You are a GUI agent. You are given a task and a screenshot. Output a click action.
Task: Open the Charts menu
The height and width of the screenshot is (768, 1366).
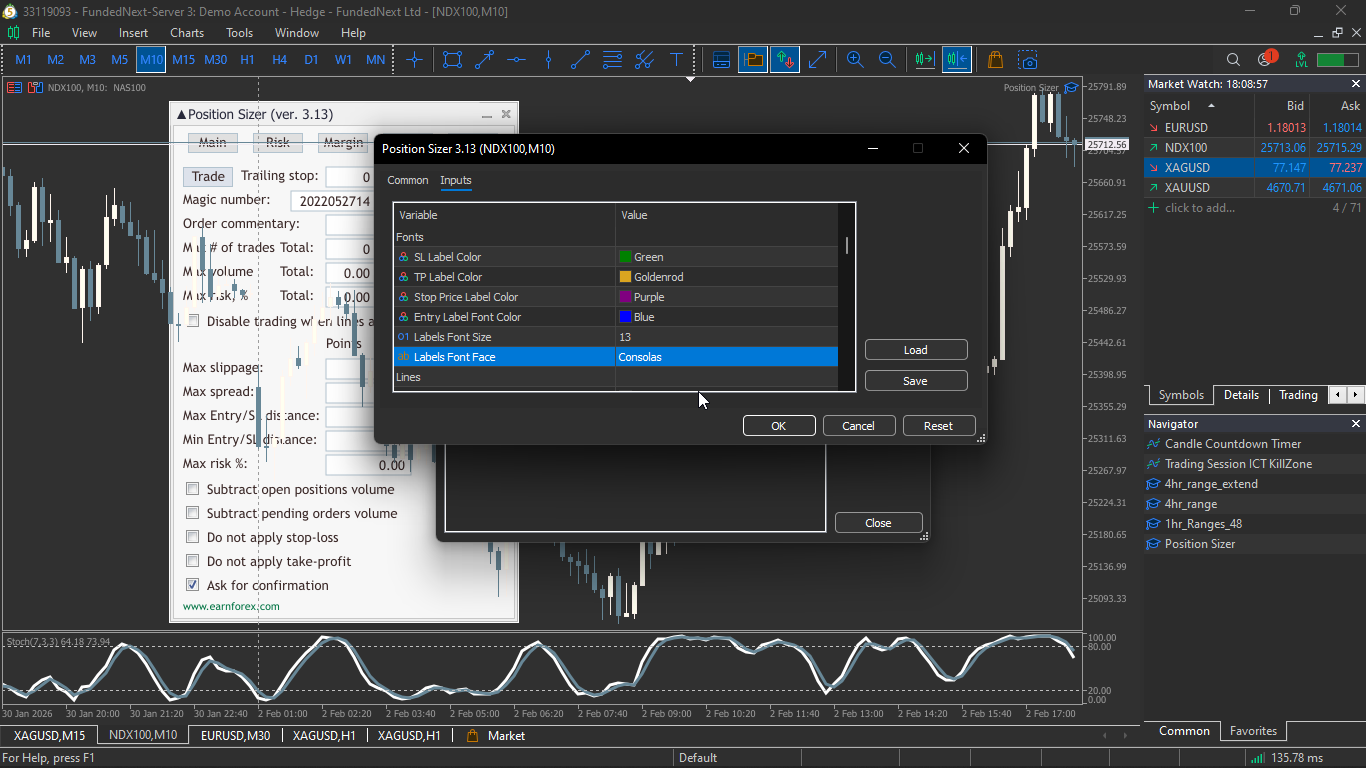187,33
